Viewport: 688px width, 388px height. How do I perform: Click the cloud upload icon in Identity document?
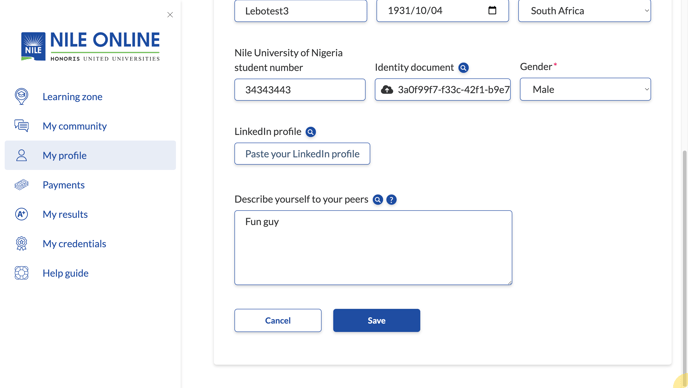pyautogui.click(x=387, y=90)
